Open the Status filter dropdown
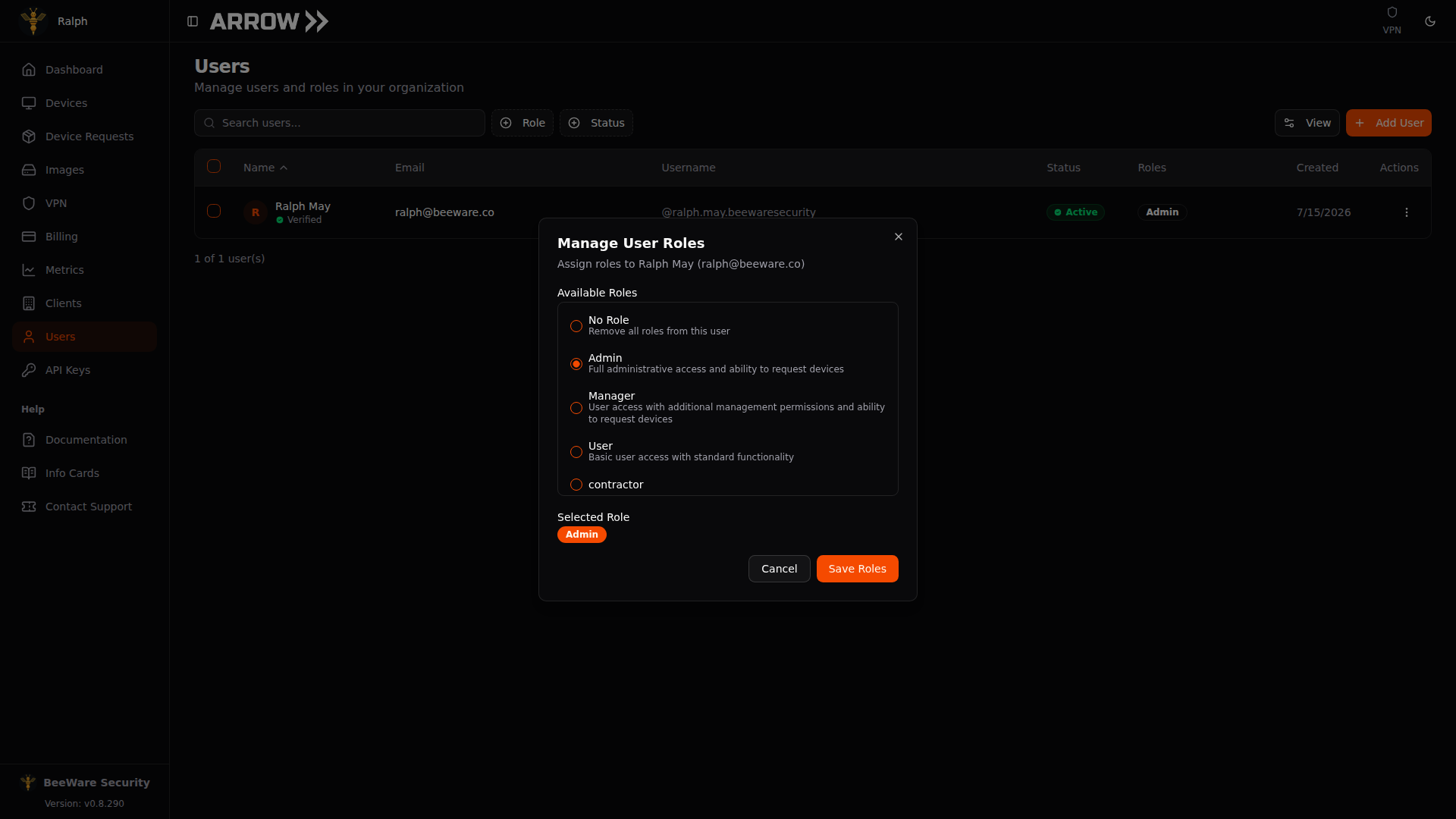Screen dimensions: 1456x819 [x=596, y=123]
